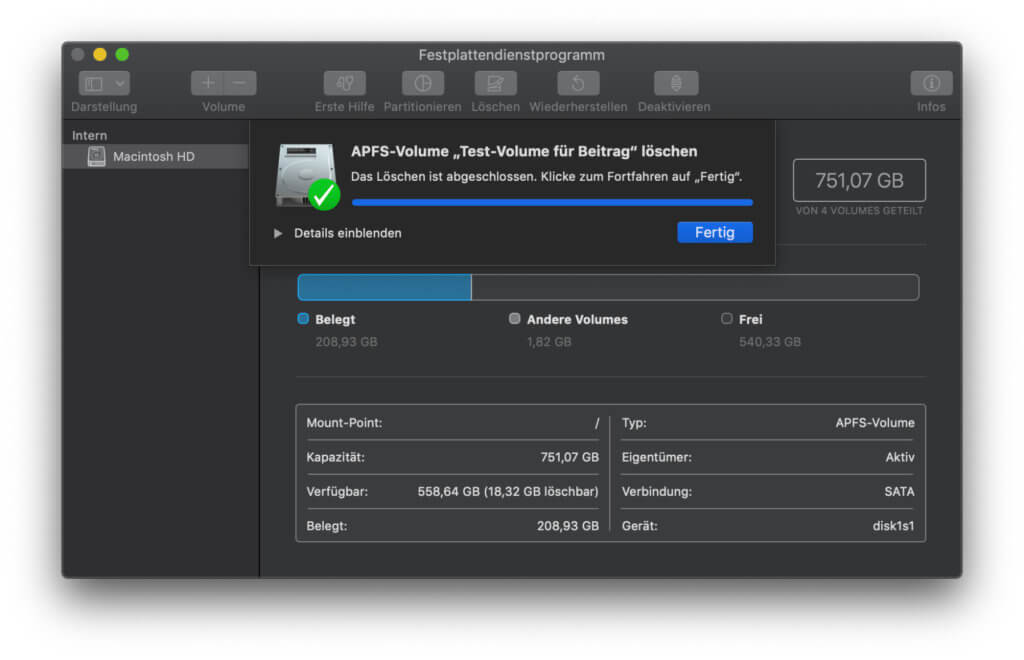Click the sidebar Darstellung icon
This screenshot has height=660, width=1024.
pyautogui.click(x=94, y=84)
